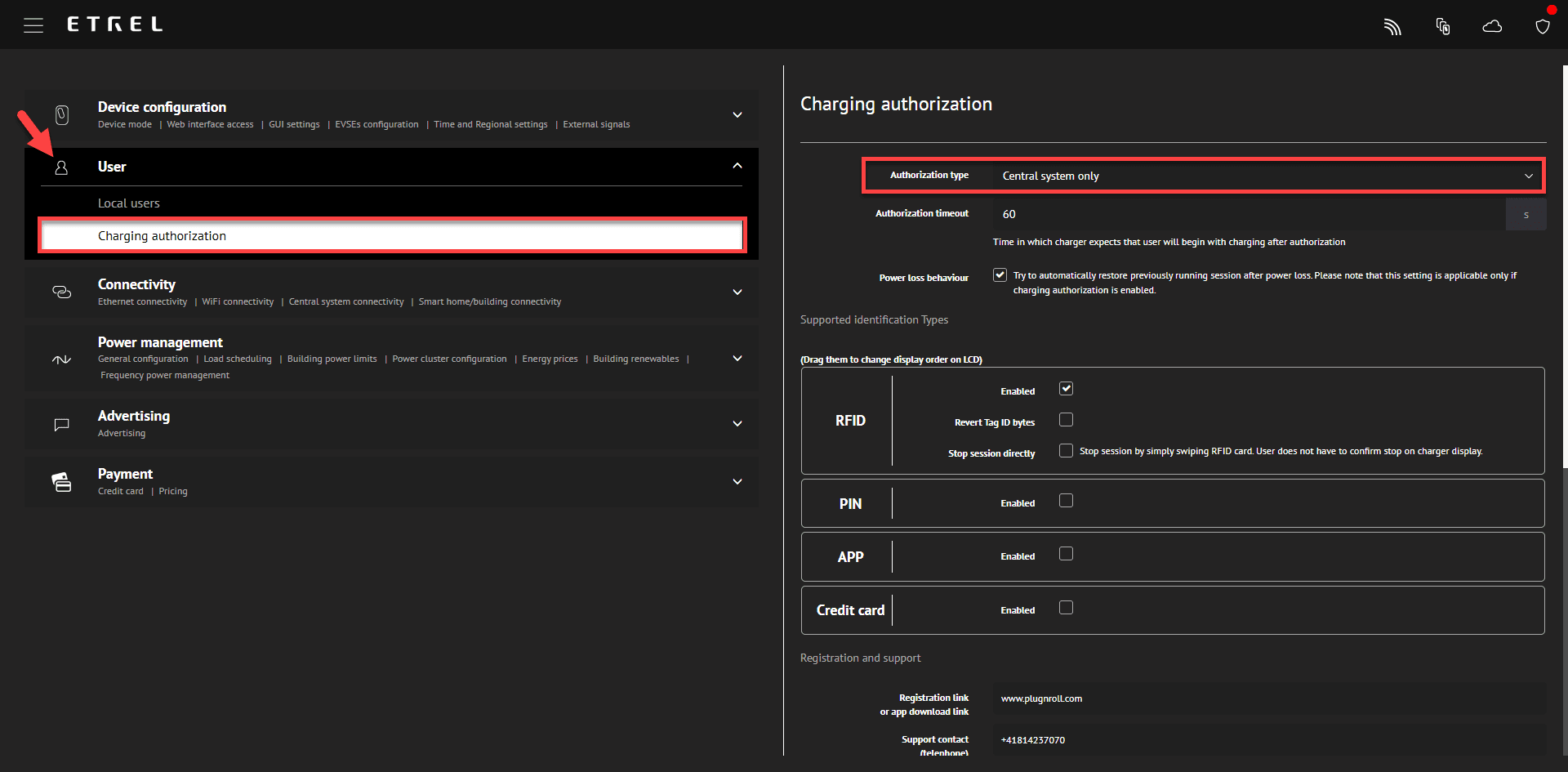Go to Smart home/building connectivity link
Image resolution: width=1568 pixels, height=772 pixels.
[490, 302]
